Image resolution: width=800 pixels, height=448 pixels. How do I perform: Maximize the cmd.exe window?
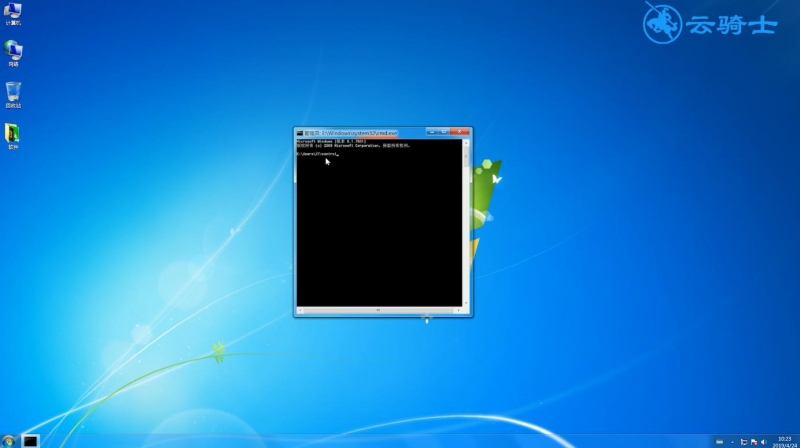click(444, 132)
